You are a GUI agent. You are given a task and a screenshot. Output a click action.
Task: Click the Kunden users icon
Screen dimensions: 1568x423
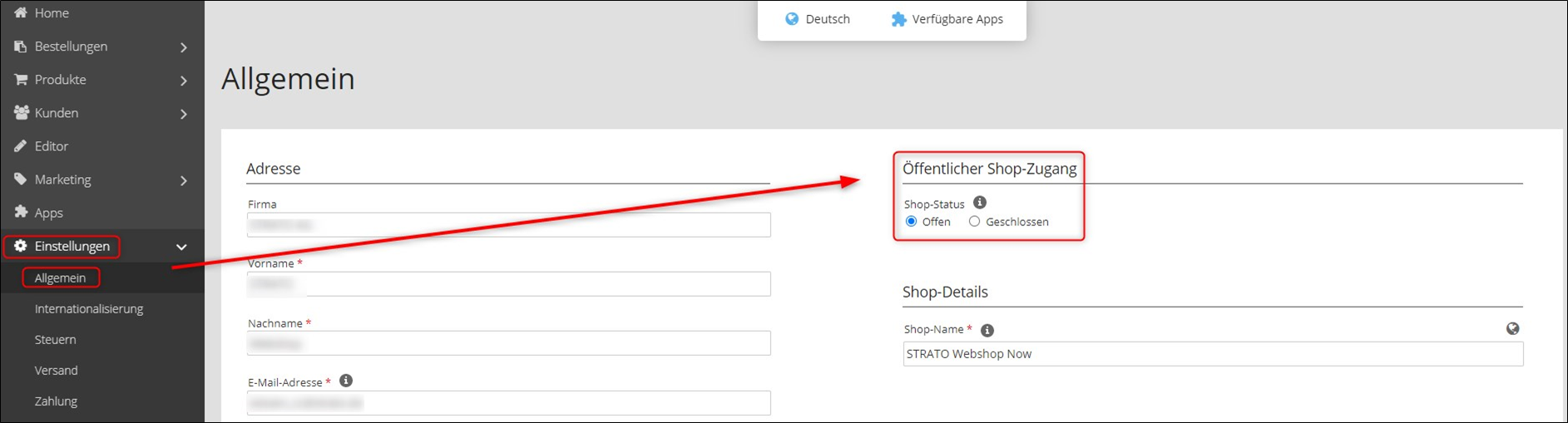point(22,112)
